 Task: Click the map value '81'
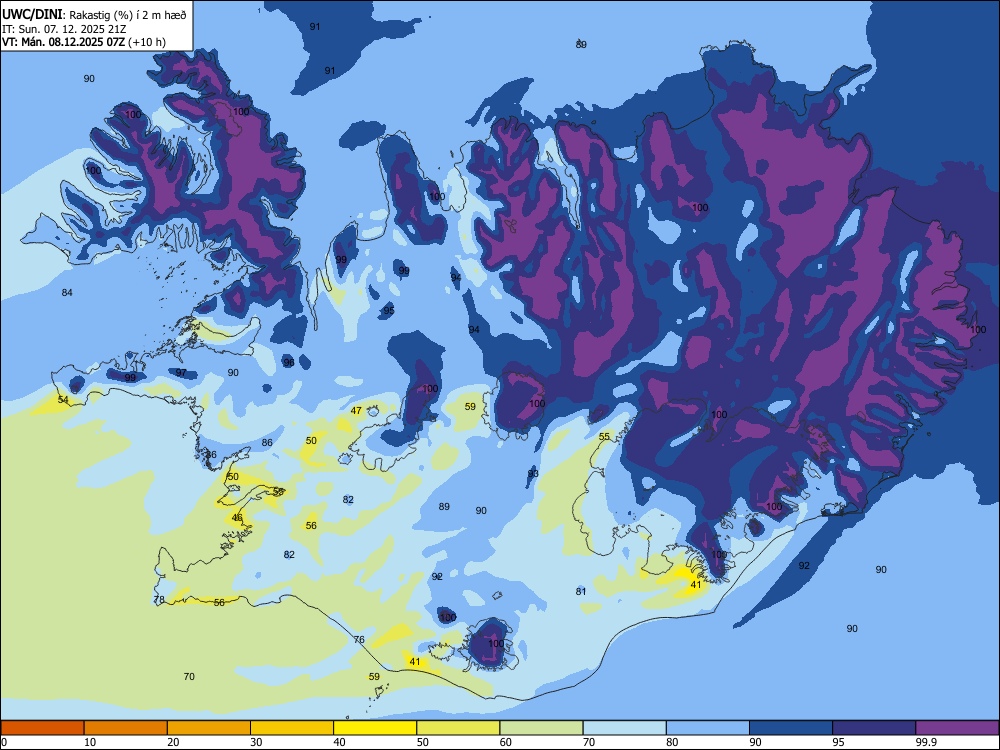(581, 592)
